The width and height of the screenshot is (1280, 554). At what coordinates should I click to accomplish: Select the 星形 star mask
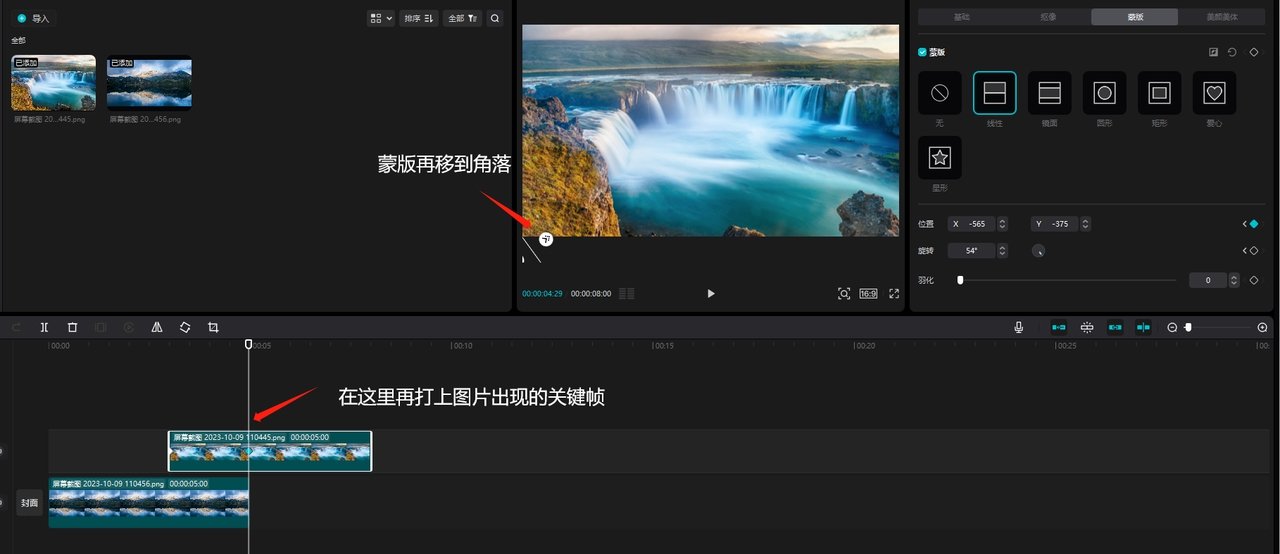939,158
